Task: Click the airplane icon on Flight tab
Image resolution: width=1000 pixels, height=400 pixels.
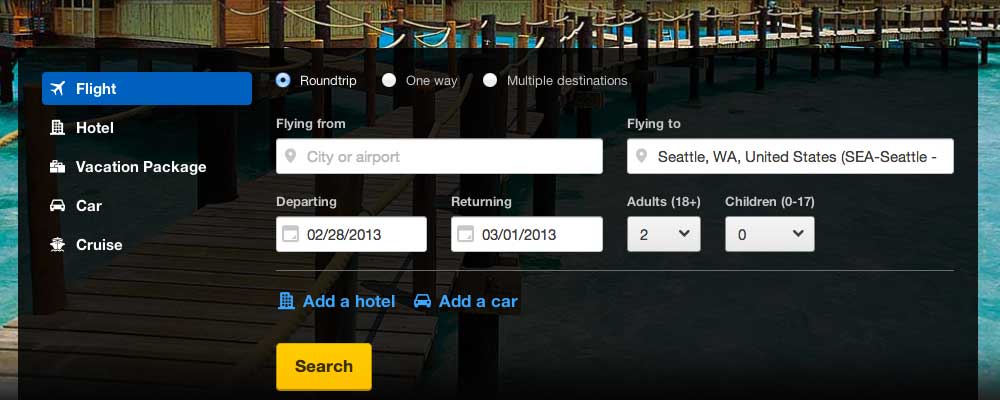Action: 57,89
